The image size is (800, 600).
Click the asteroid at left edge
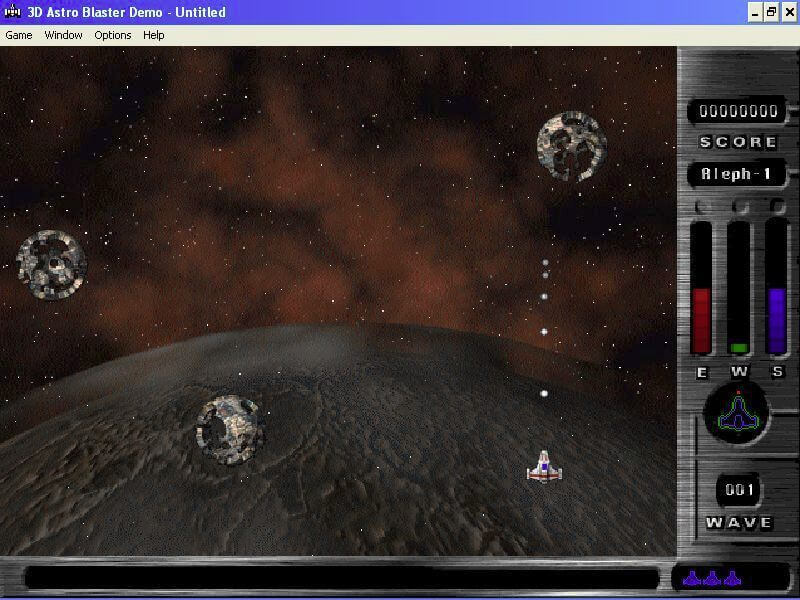click(x=52, y=264)
